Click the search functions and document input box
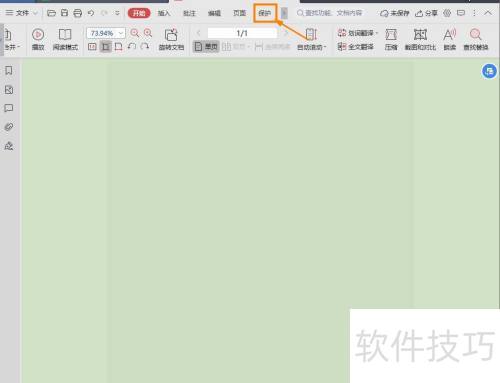The width and height of the screenshot is (500, 383). [x=329, y=13]
